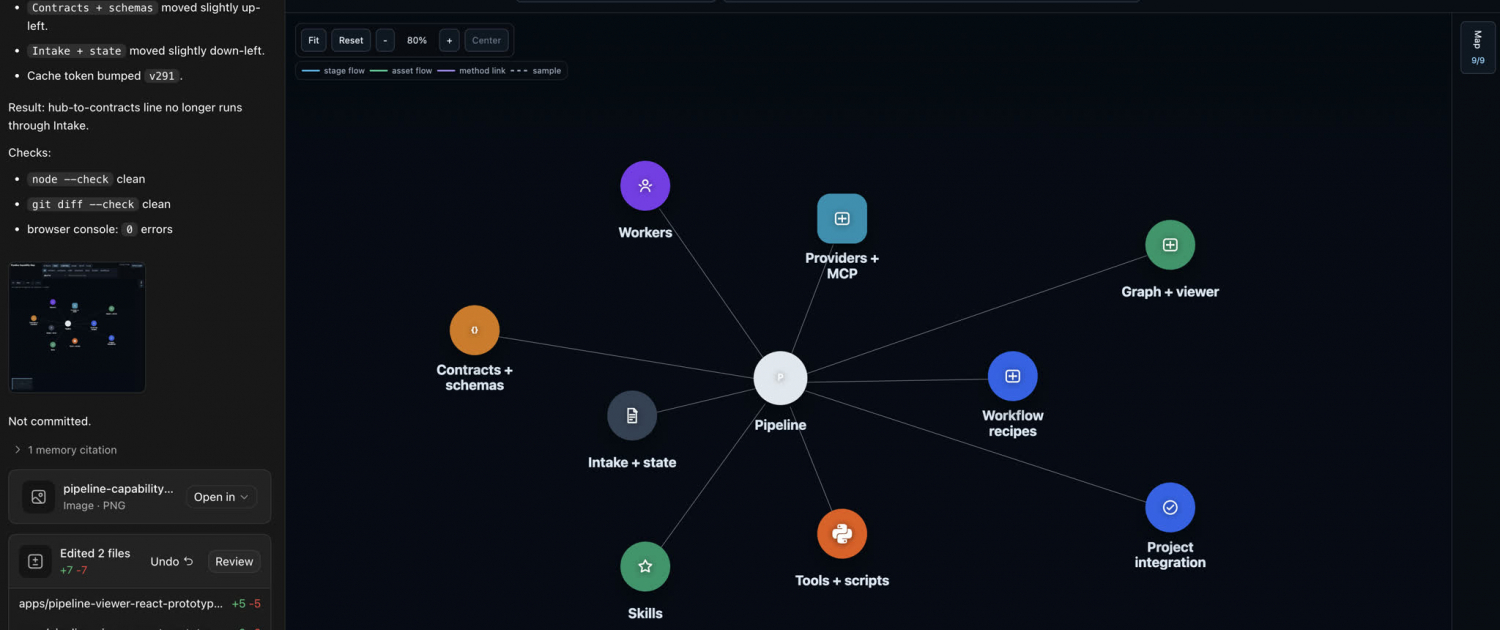Screen dimensions: 1500x630
Task: Click the orange Contracts + schemas node
Action: click(474, 330)
